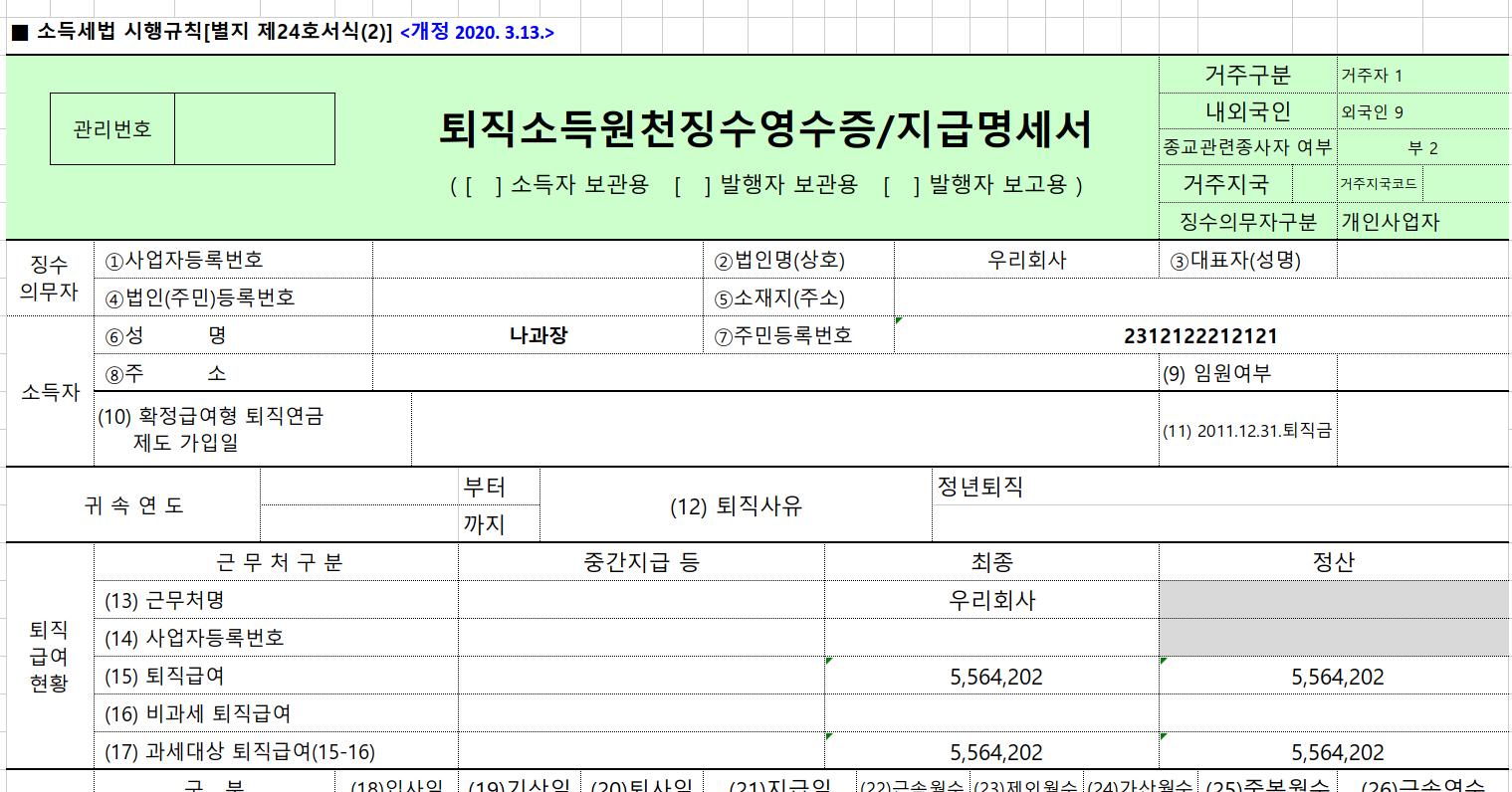Click the 최종 퇴직급여 amount 5,564,202
1512x792 pixels.
[x=995, y=676]
